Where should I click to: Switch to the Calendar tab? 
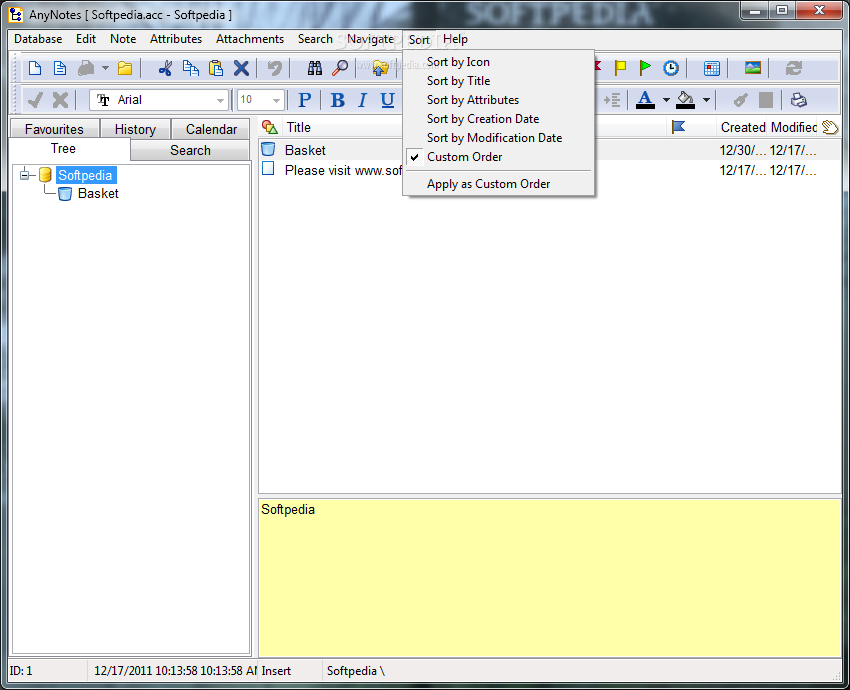click(x=211, y=129)
